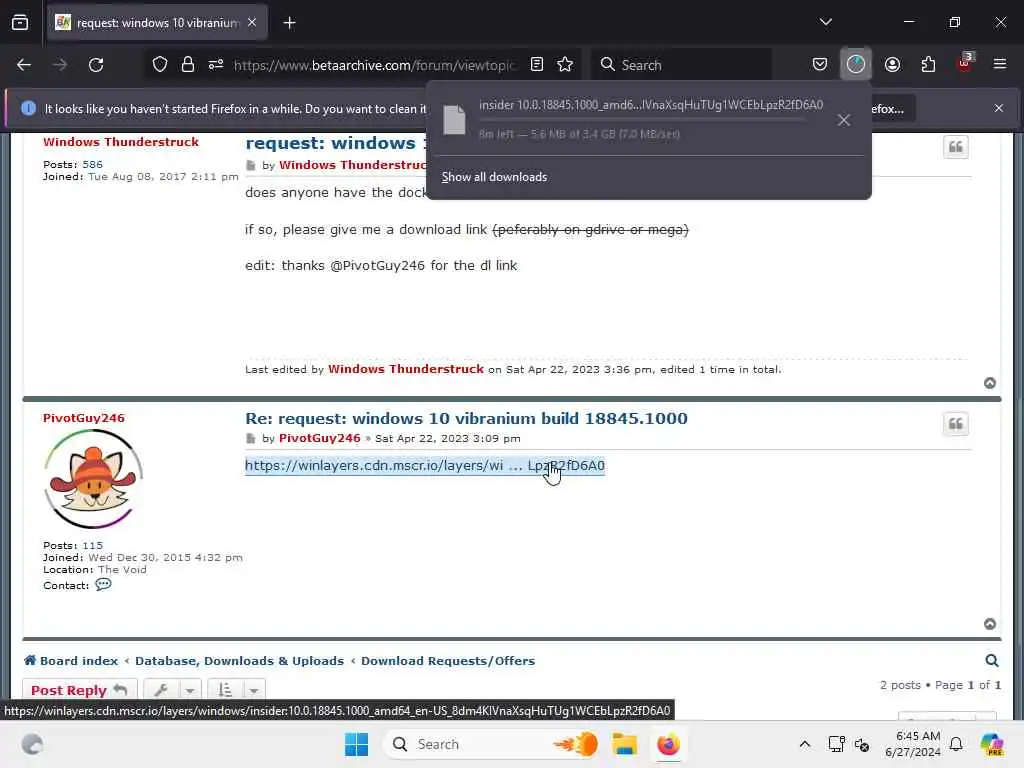Screen dimensions: 1024x768
Task: Open PivotGuy246 username link in sidebar
Action: [x=84, y=418]
